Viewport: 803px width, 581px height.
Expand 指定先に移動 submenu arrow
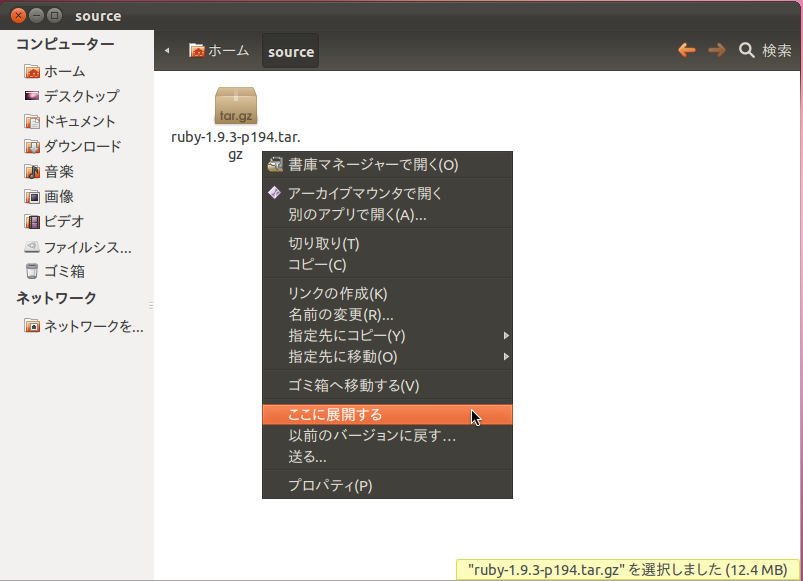pos(506,357)
